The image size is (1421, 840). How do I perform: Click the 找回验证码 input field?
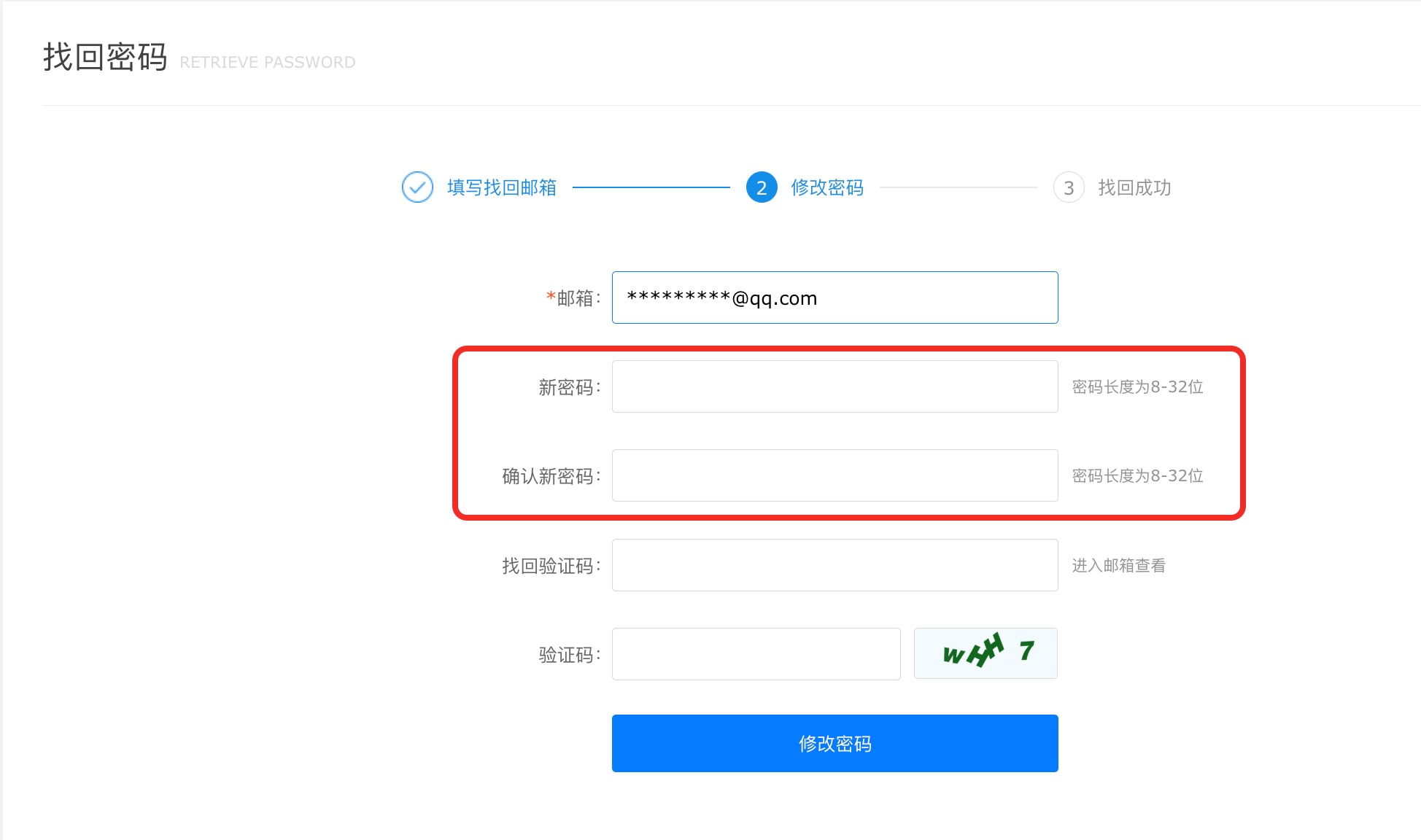[x=835, y=565]
